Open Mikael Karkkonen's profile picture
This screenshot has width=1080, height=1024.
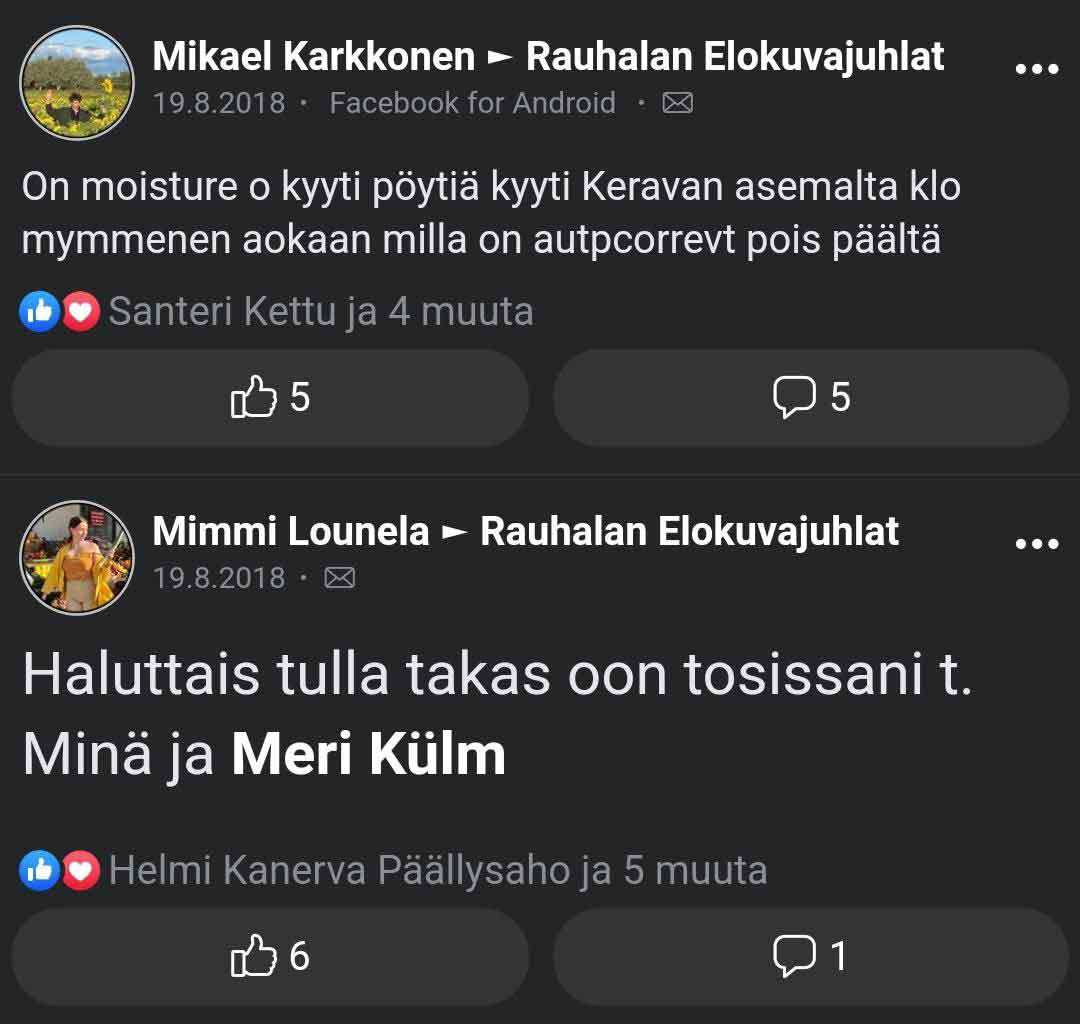coord(77,83)
